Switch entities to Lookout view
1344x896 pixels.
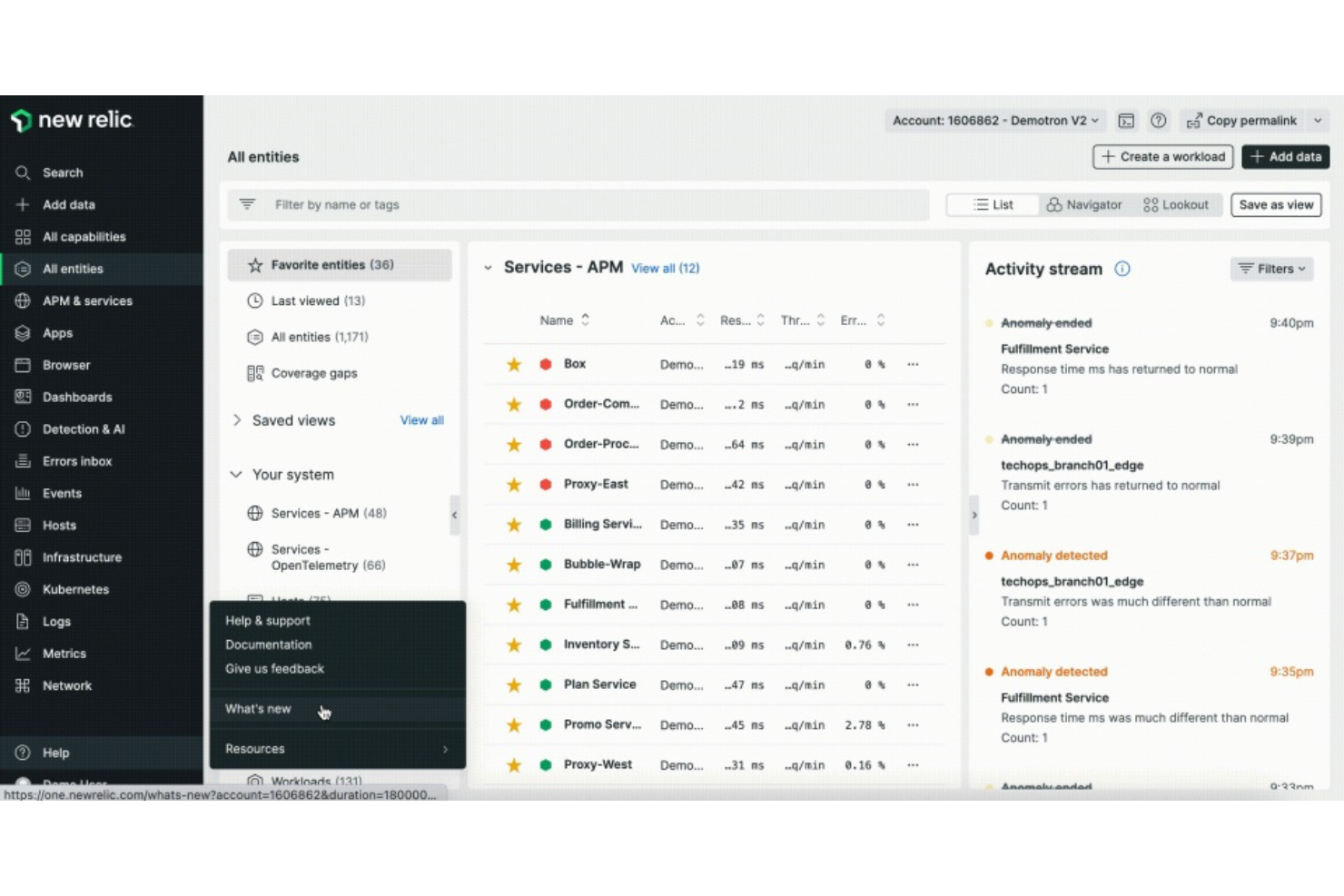[x=1177, y=204]
